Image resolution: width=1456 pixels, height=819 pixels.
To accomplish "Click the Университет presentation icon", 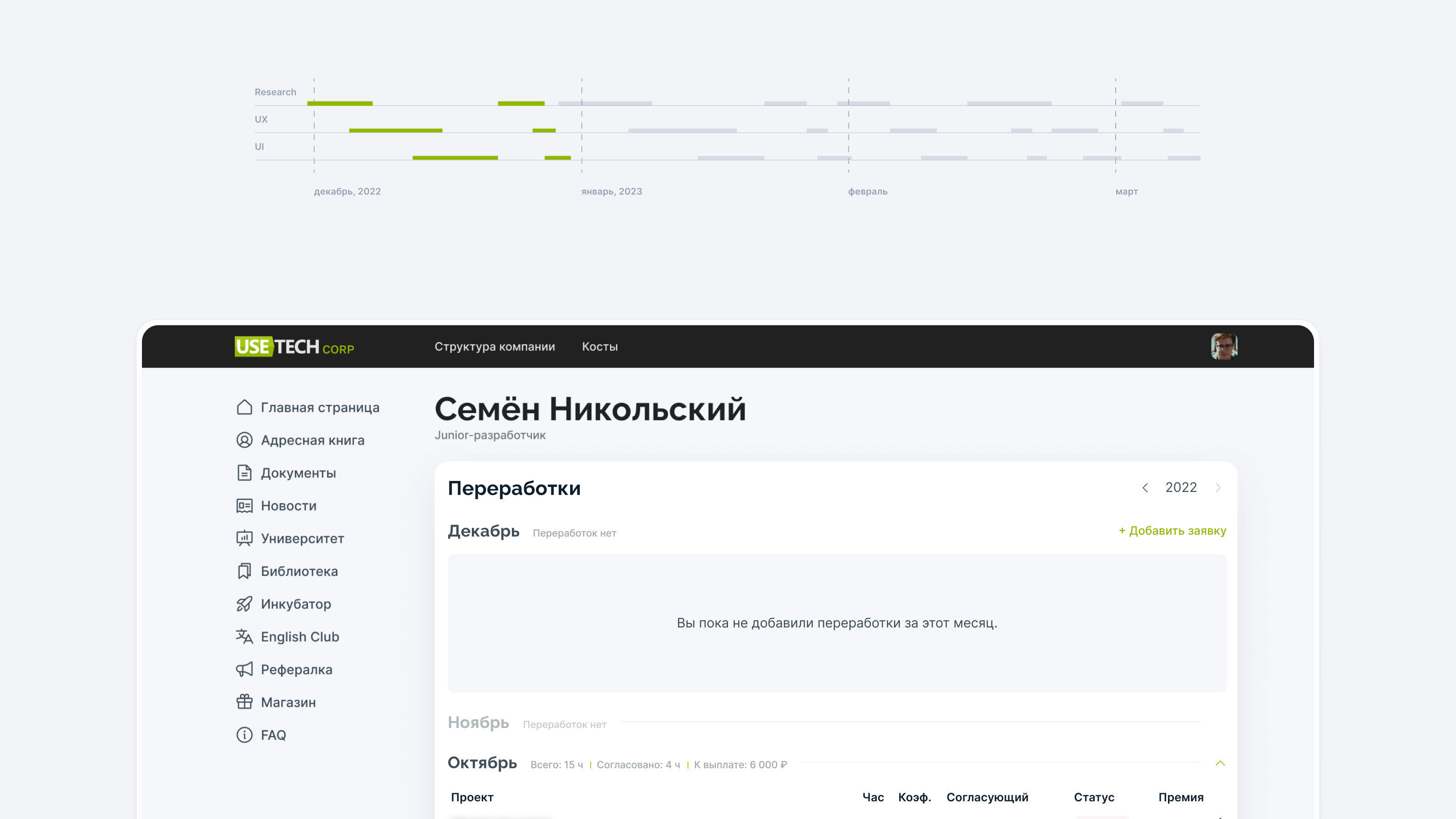I will [244, 539].
